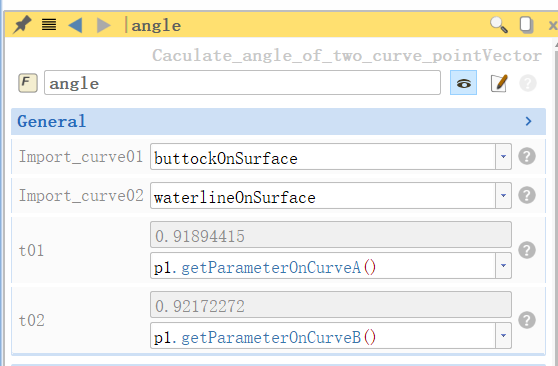
Task: Go back with the blue left arrow
Action: pyautogui.click(x=75, y=25)
